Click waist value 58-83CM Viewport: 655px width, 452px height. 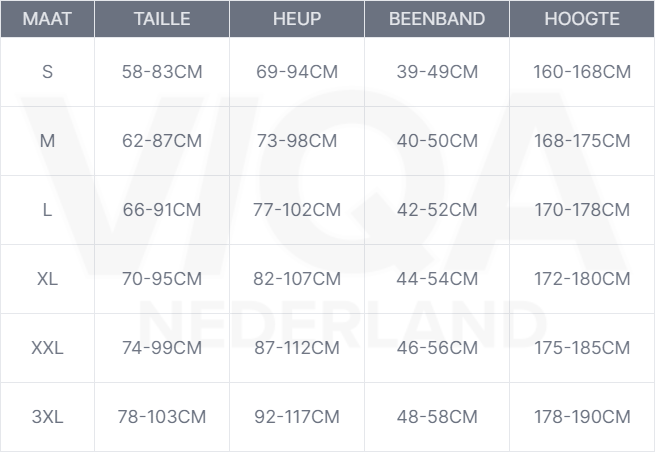pyautogui.click(x=162, y=72)
